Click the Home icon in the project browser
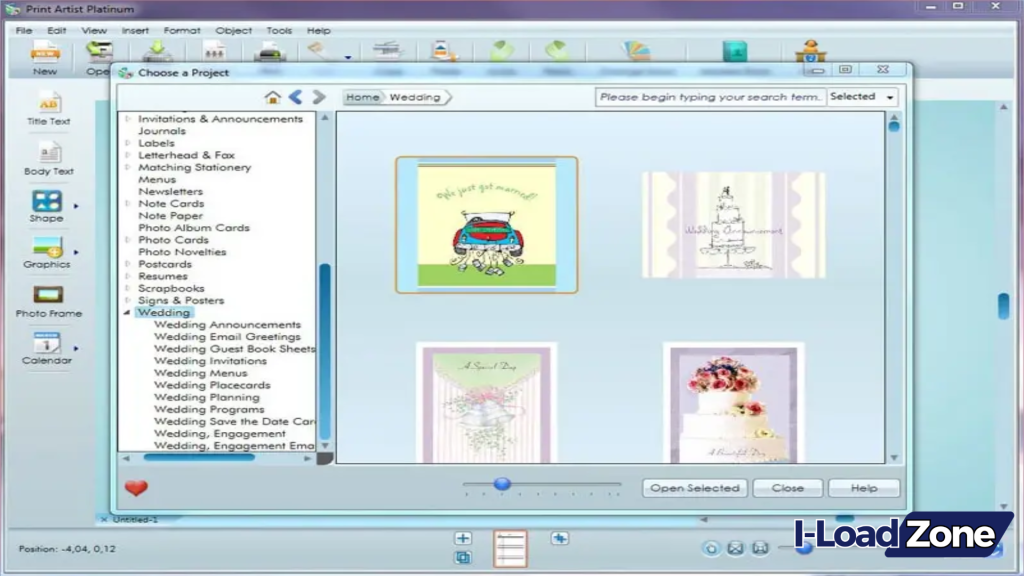 270,97
